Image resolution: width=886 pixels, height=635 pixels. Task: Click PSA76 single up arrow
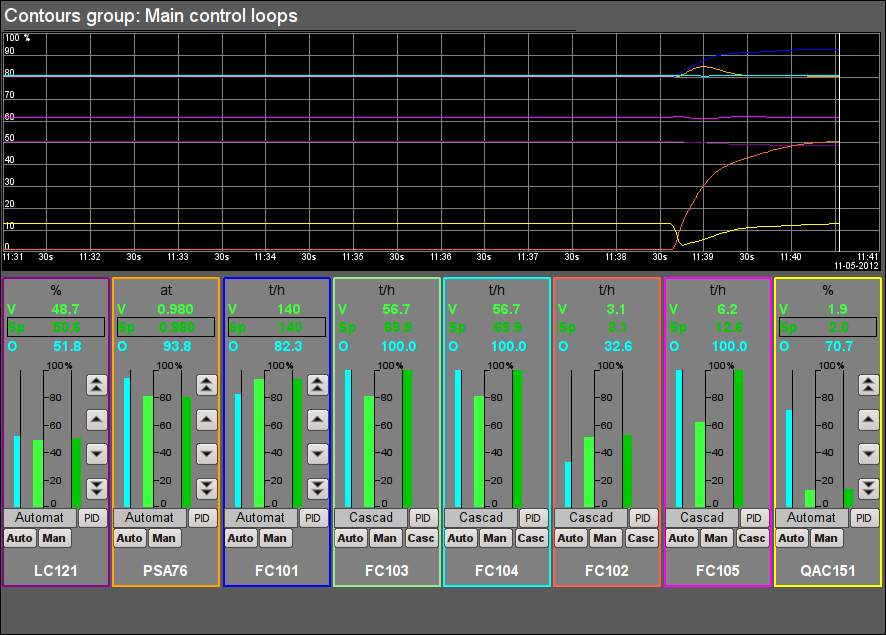[x=207, y=420]
